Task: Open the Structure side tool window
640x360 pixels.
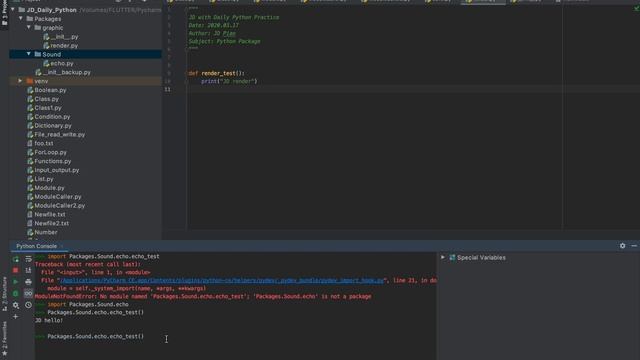Action: pyautogui.click(x=4, y=294)
